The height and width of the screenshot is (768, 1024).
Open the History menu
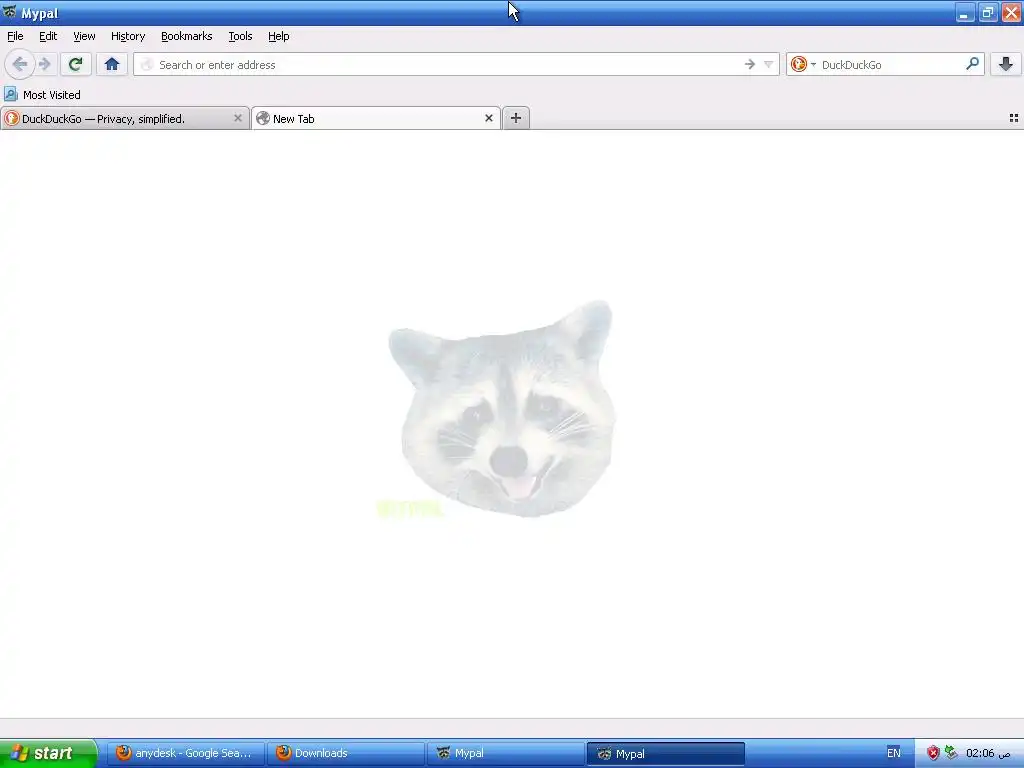click(128, 36)
